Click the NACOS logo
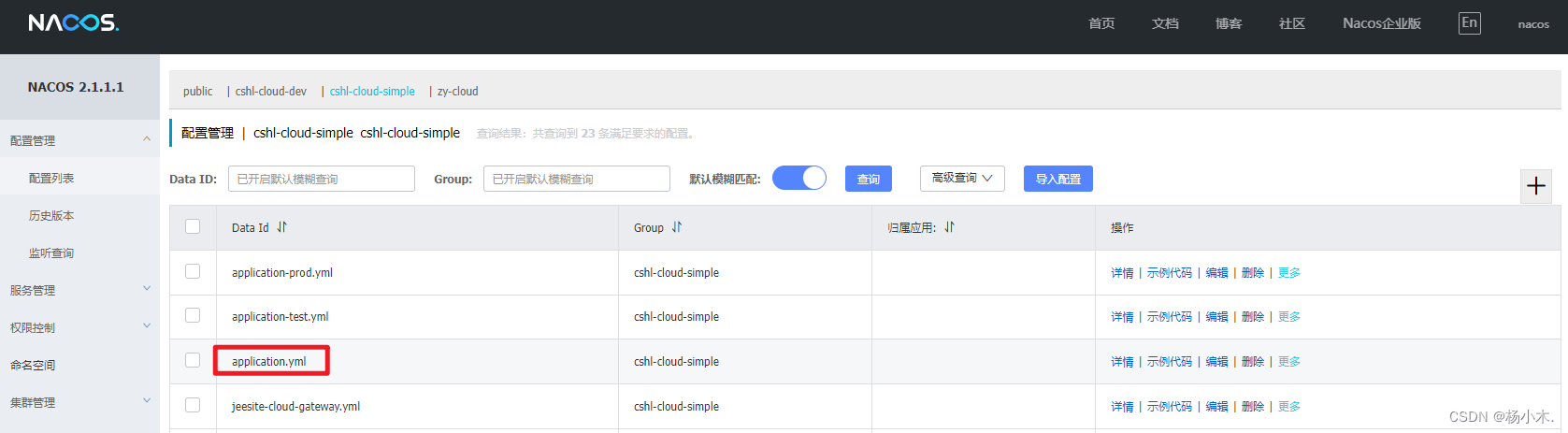Screen dimensions: 1568x433 (74, 22)
